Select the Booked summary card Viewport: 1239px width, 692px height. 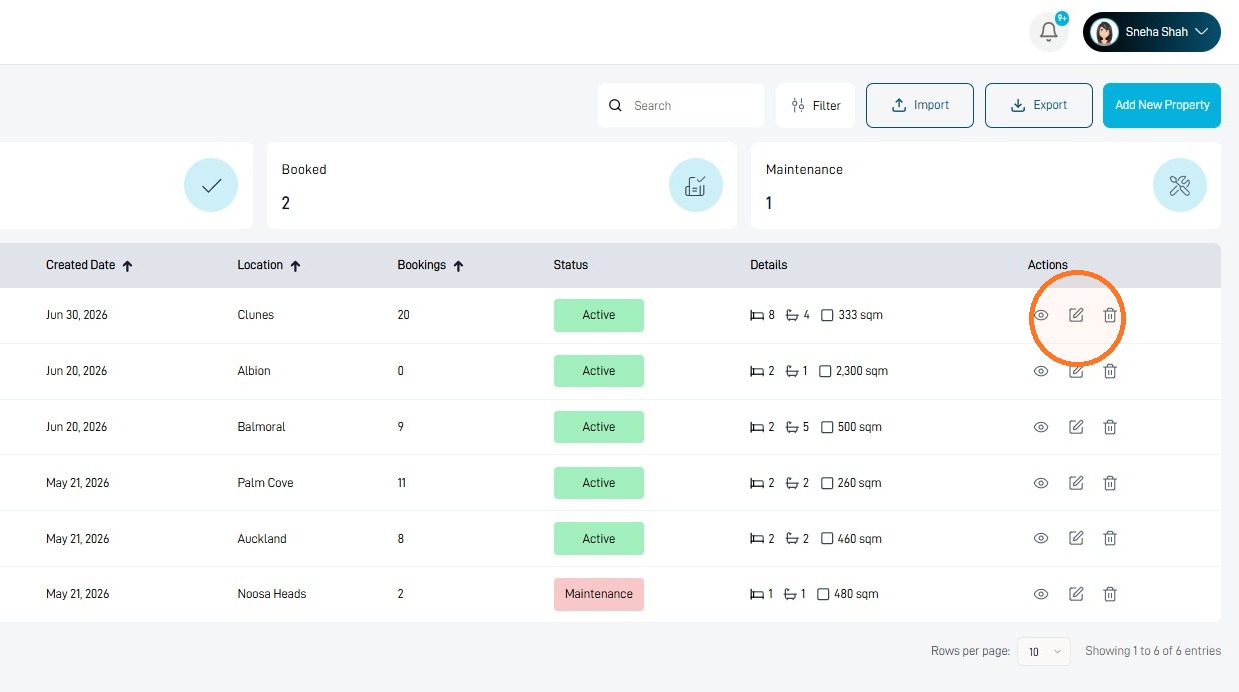(502, 186)
